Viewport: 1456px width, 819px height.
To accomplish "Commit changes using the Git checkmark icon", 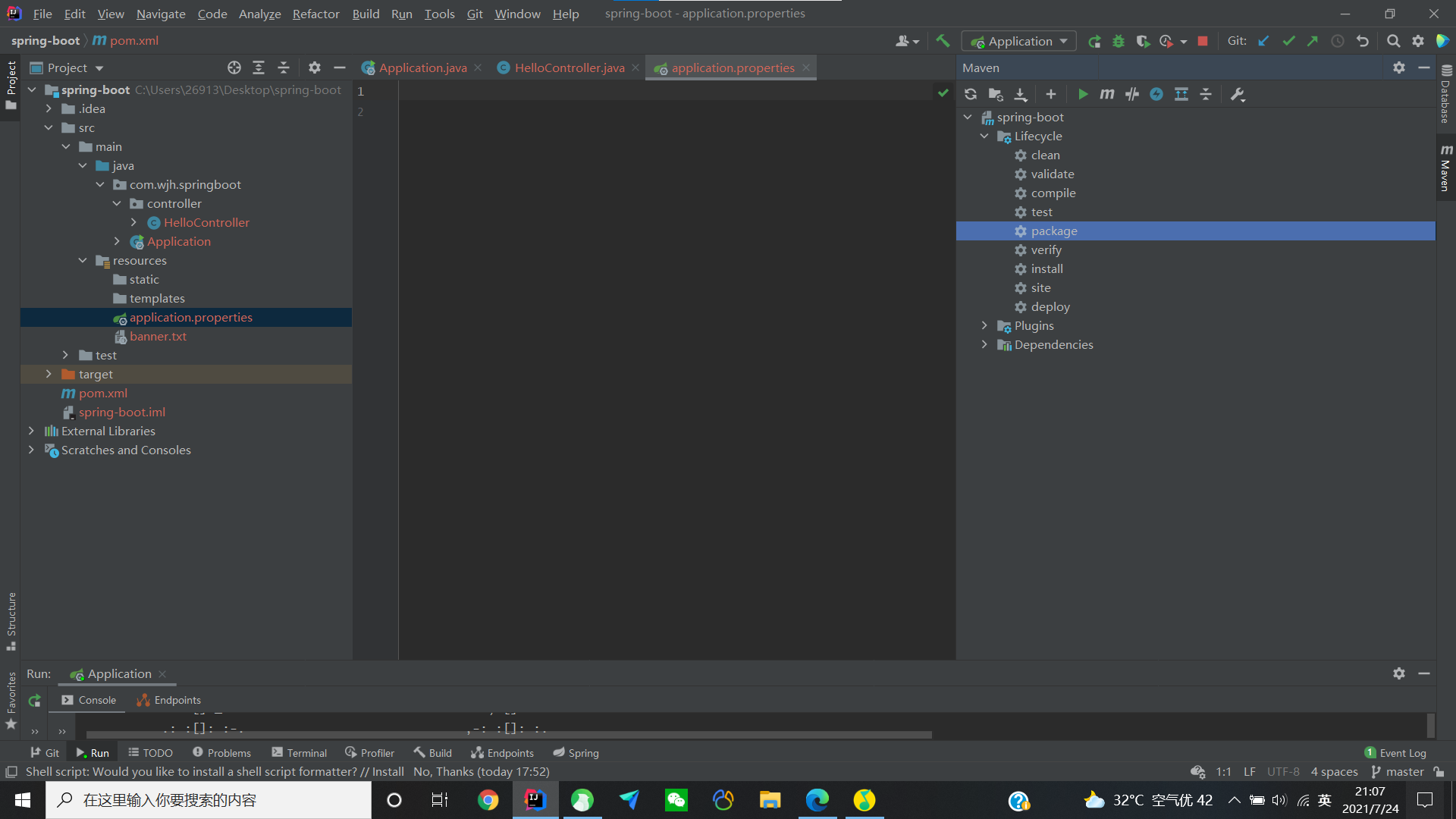I will pos(1288,41).
